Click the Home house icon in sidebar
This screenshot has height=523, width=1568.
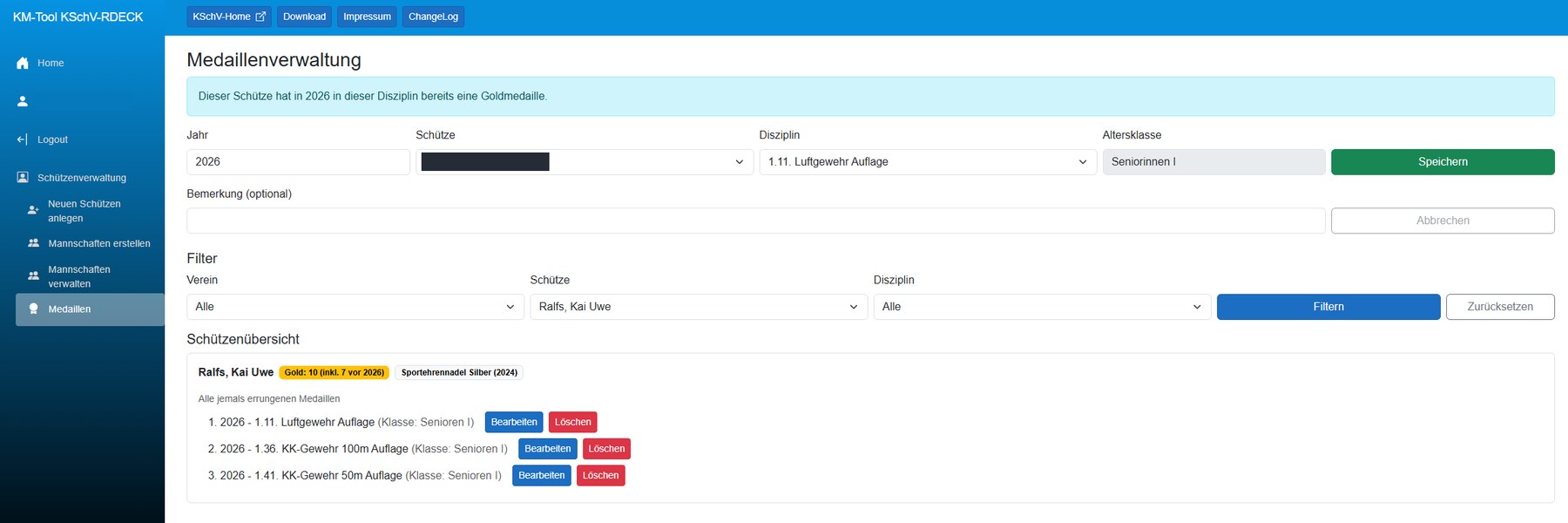tap(23, 63)
